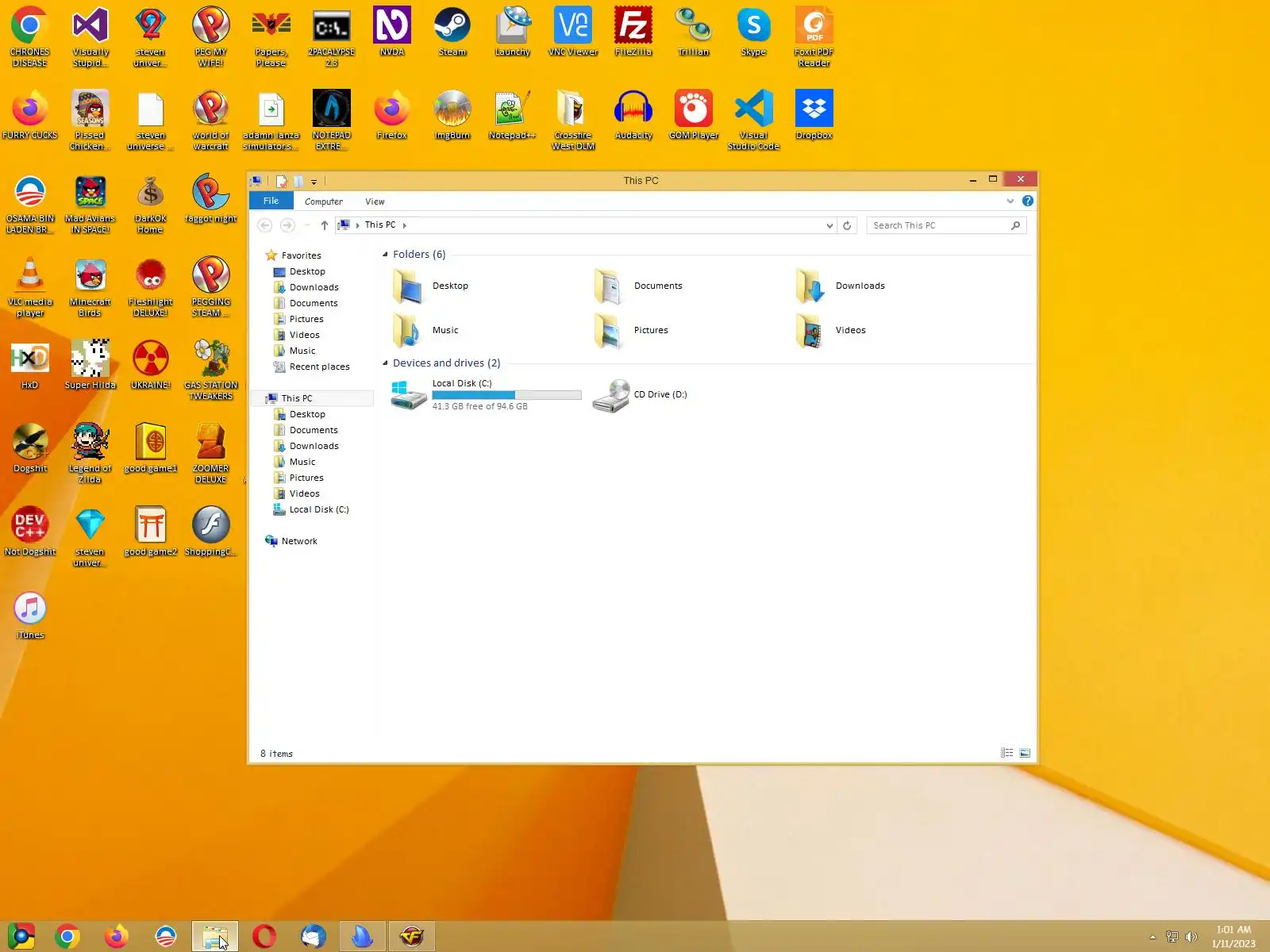This screenshot has height=952, width=1270.
Task: Select the NVDA desktop shortcut
Action: [x=392, y=32]
